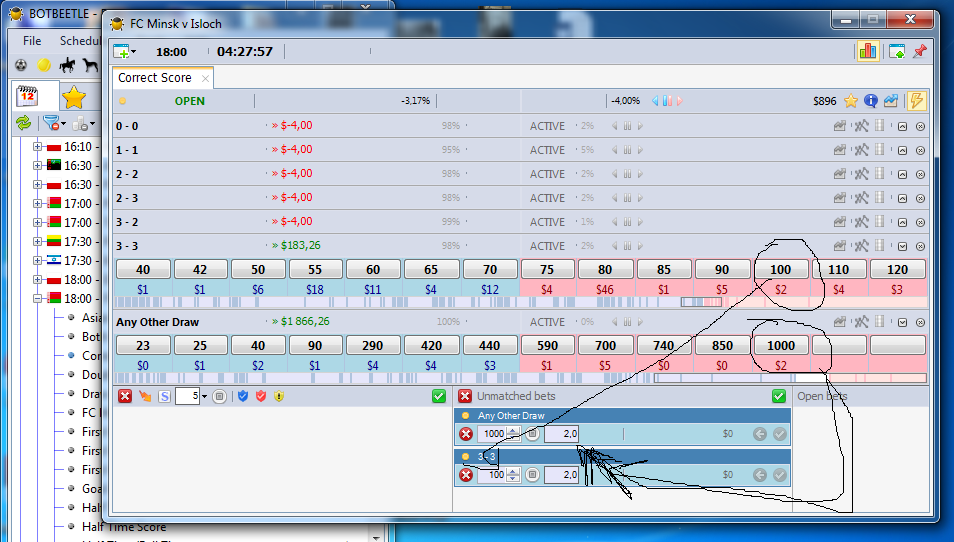Click the pause icon in the 1 - 1 row

[x=627, y=150]
